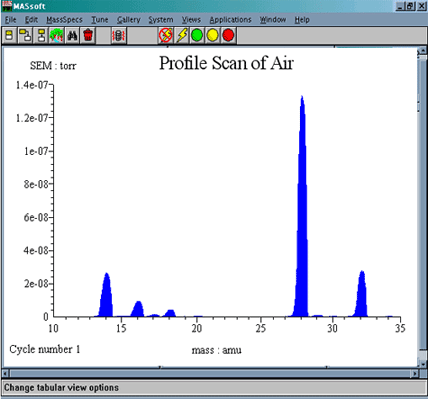Click the green tree graph toolbar icon
The image size is (428, 399).
click(57, 35)
